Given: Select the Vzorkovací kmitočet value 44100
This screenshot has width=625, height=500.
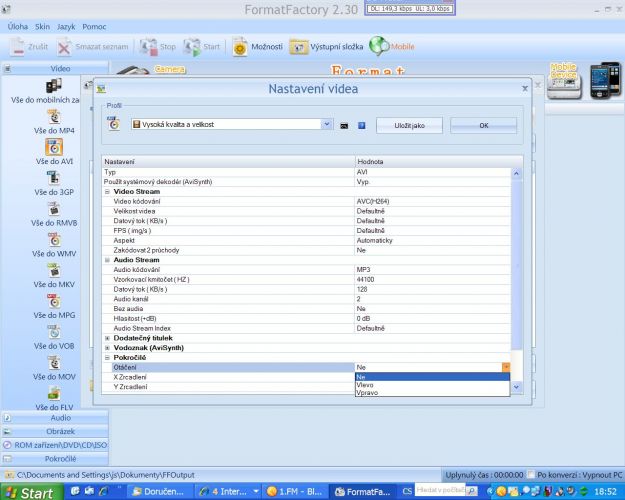Looking at the screenshot, I should tap(433, 280).
